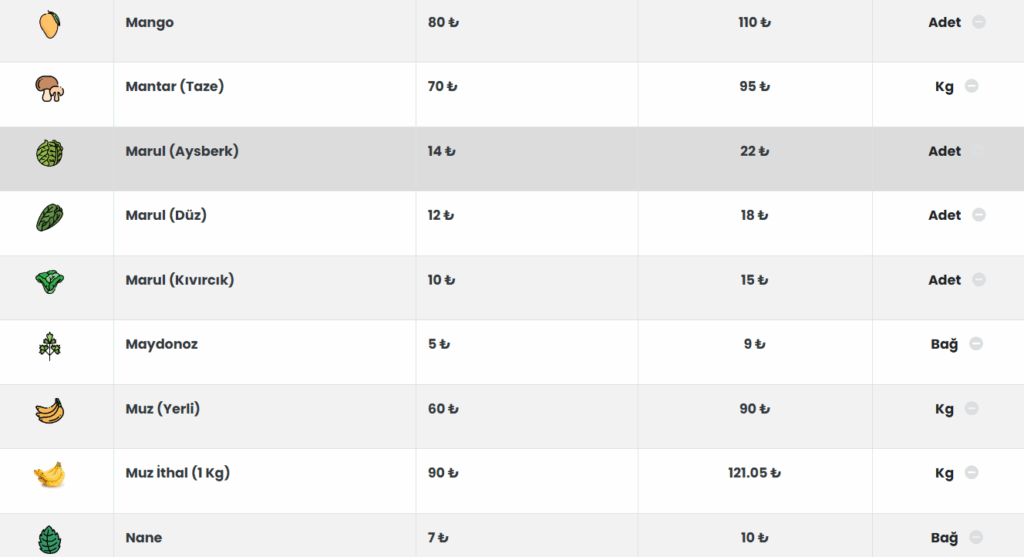Open the Muz İthal (1 Kg) entry

[x=178, y=473]
